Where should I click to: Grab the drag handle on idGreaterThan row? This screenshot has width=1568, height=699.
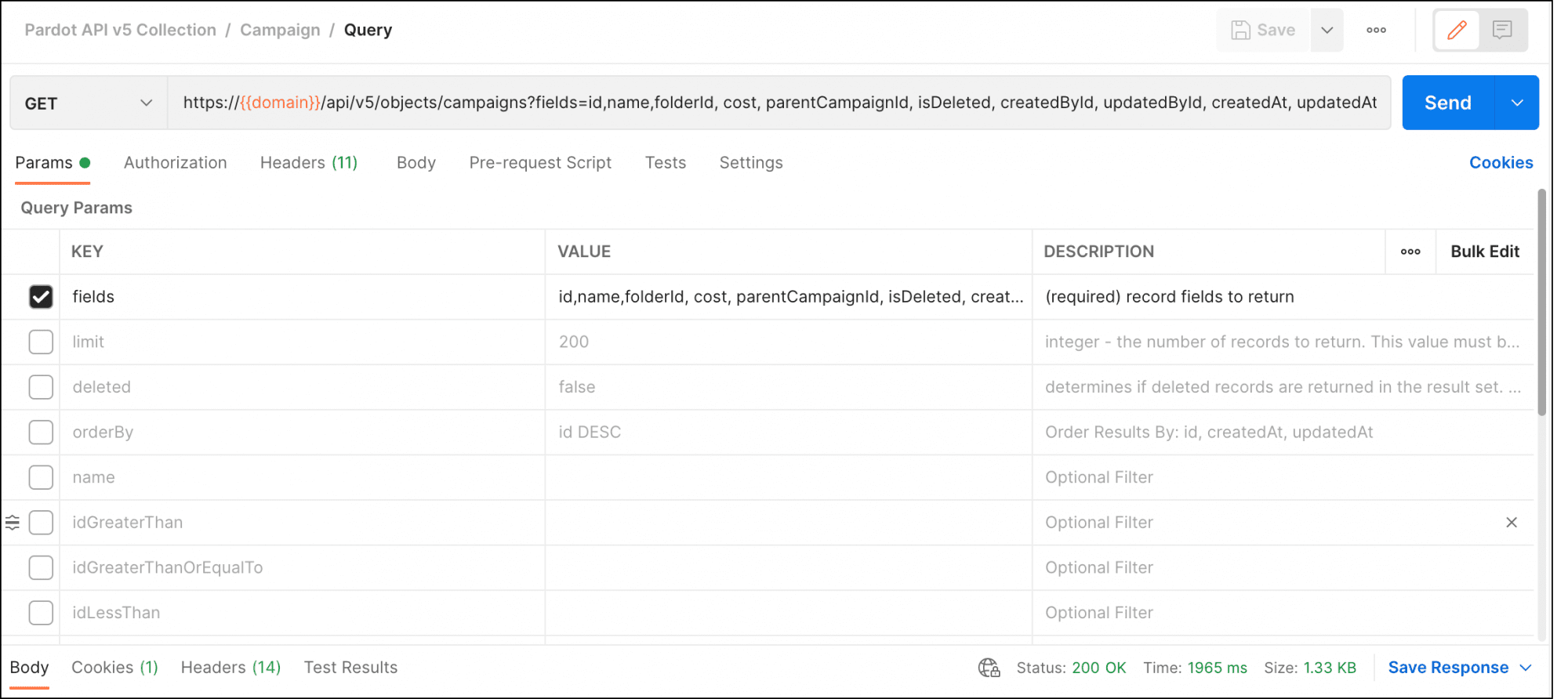coord(13,523)
